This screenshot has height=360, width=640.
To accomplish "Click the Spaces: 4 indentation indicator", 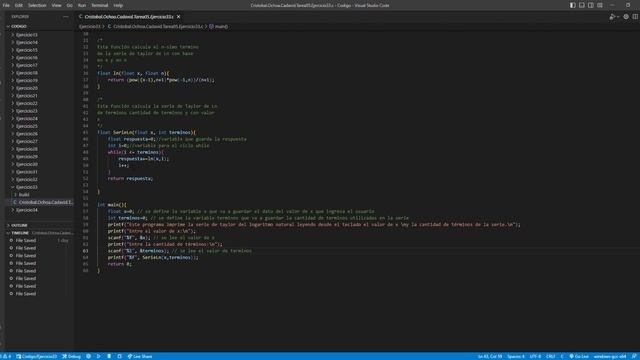I will (516, 356).
